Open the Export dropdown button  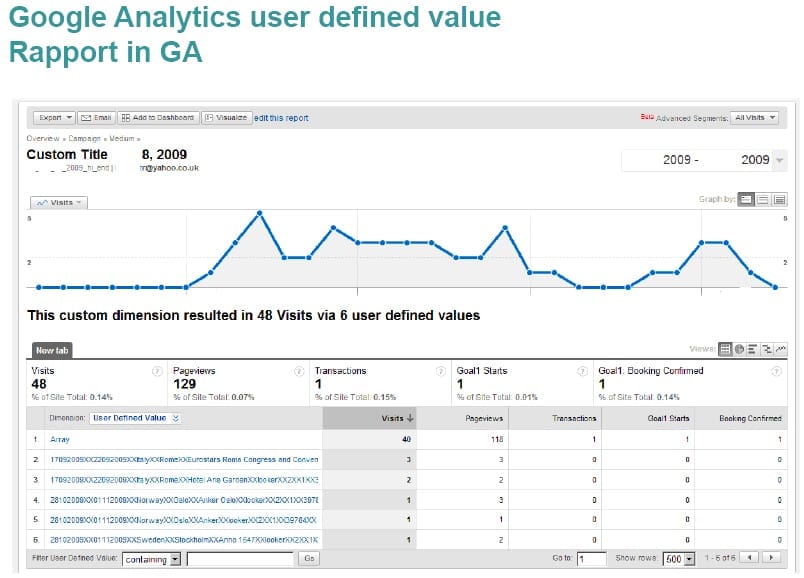coord(54,118)
